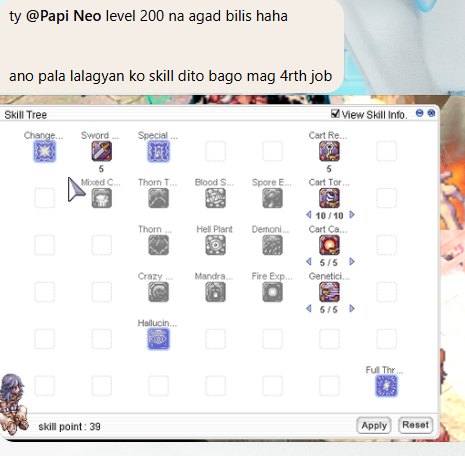This screenshot has width=465, height=456.
Task: Click the Spore Explosion skill icon
Action: [x=272, y=198]
